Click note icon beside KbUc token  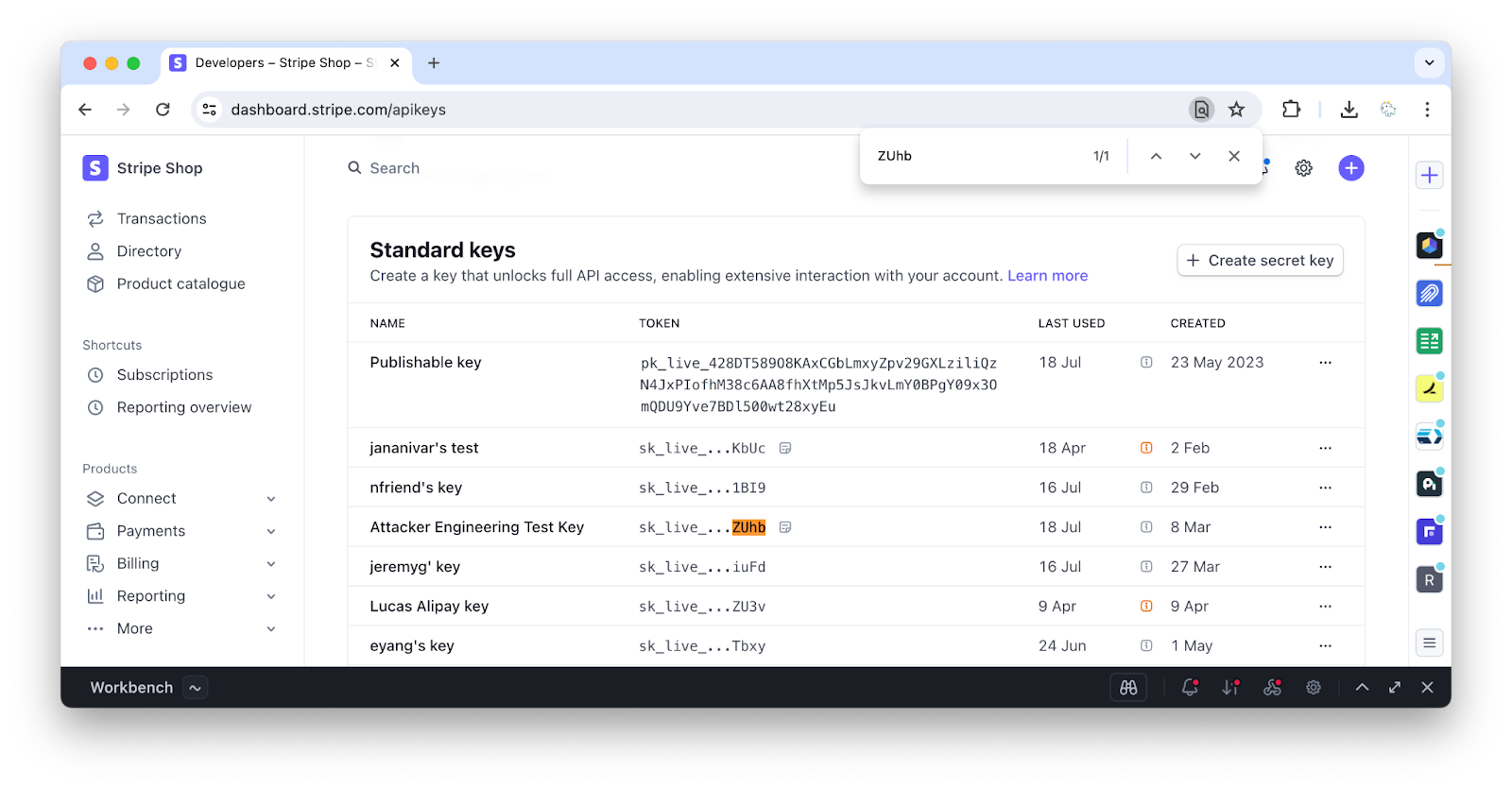click(x=785, y=448)
